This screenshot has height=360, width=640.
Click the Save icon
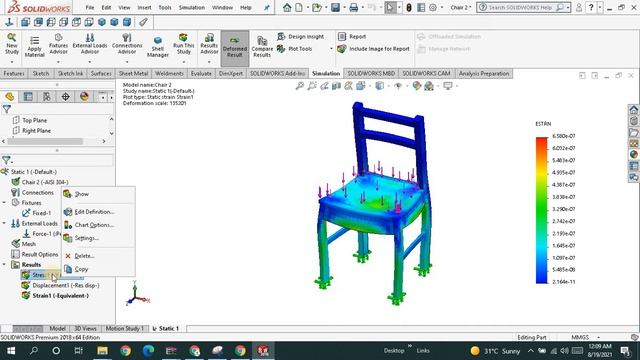click(x=336, y=7)
